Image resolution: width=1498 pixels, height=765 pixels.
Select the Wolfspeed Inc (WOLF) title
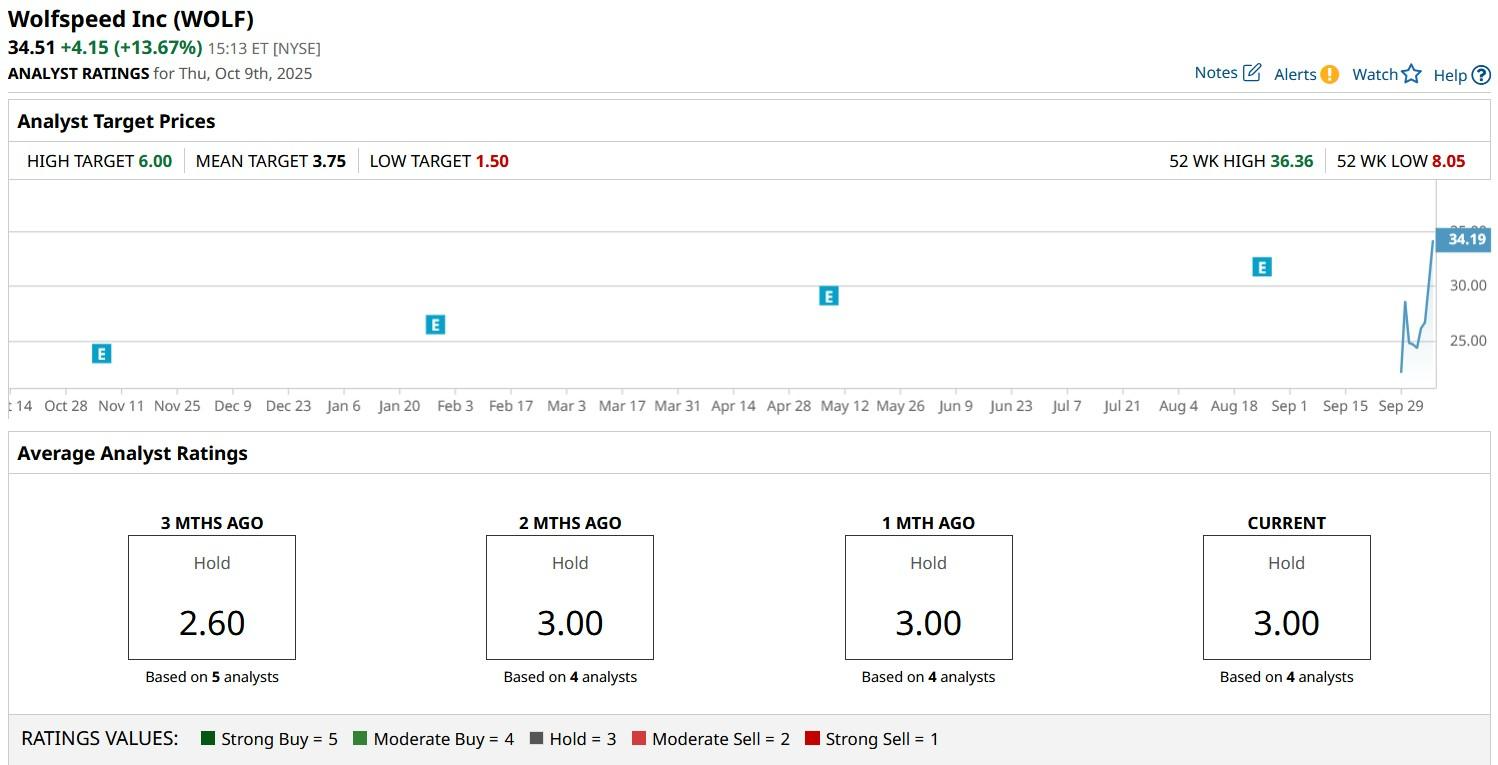coord(131,19)
